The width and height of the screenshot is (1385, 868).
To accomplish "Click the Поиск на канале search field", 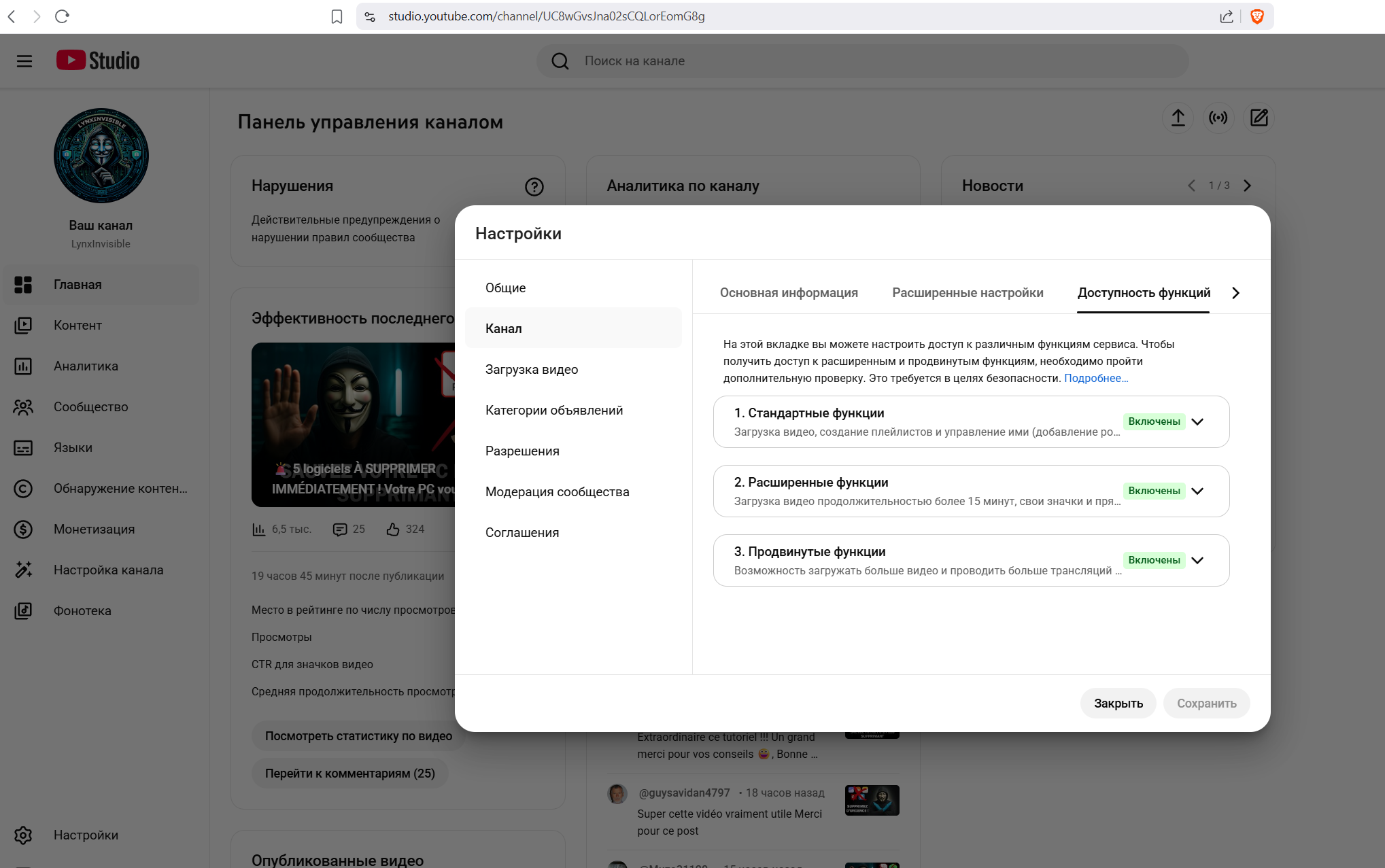I will 862,61.
